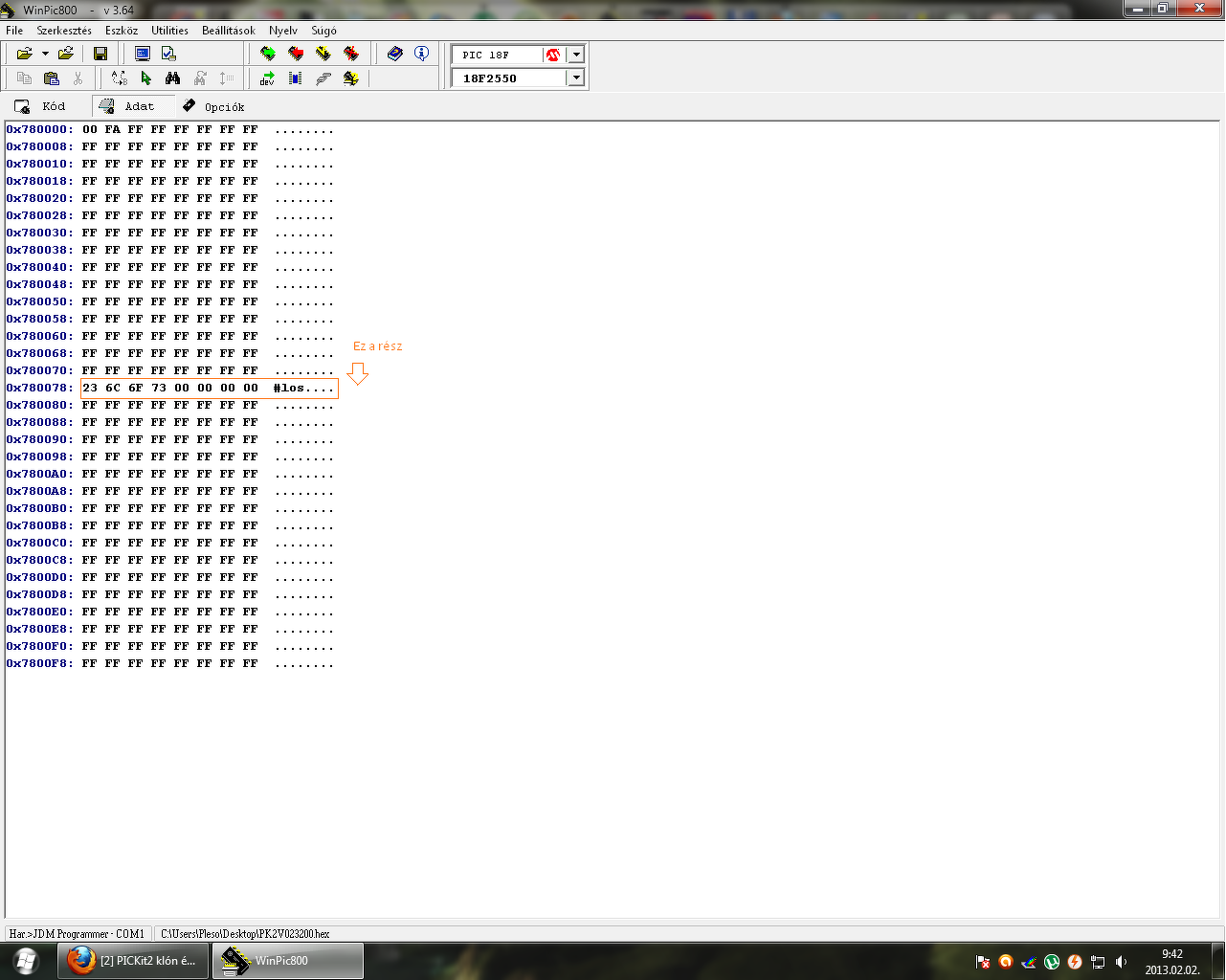The image size is (1226, 980).
Task: Switch to the Firefox PICKit2 klón taskbar window
Action: click(x=134, y=960)
